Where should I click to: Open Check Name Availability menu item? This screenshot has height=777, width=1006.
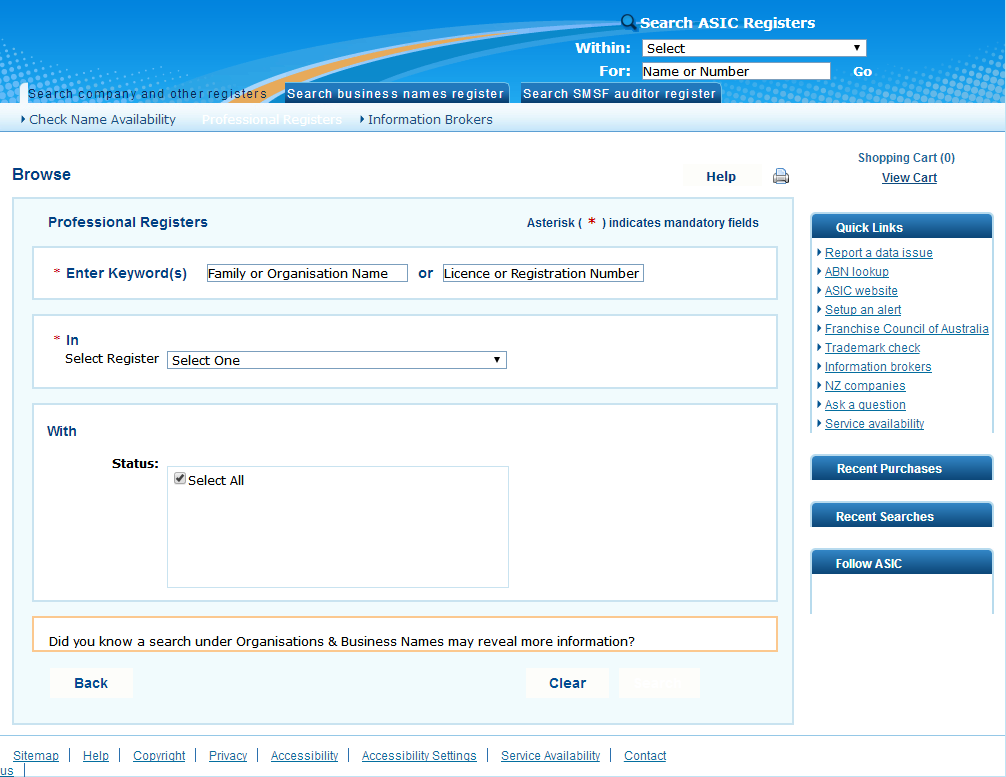coord(102,119)
